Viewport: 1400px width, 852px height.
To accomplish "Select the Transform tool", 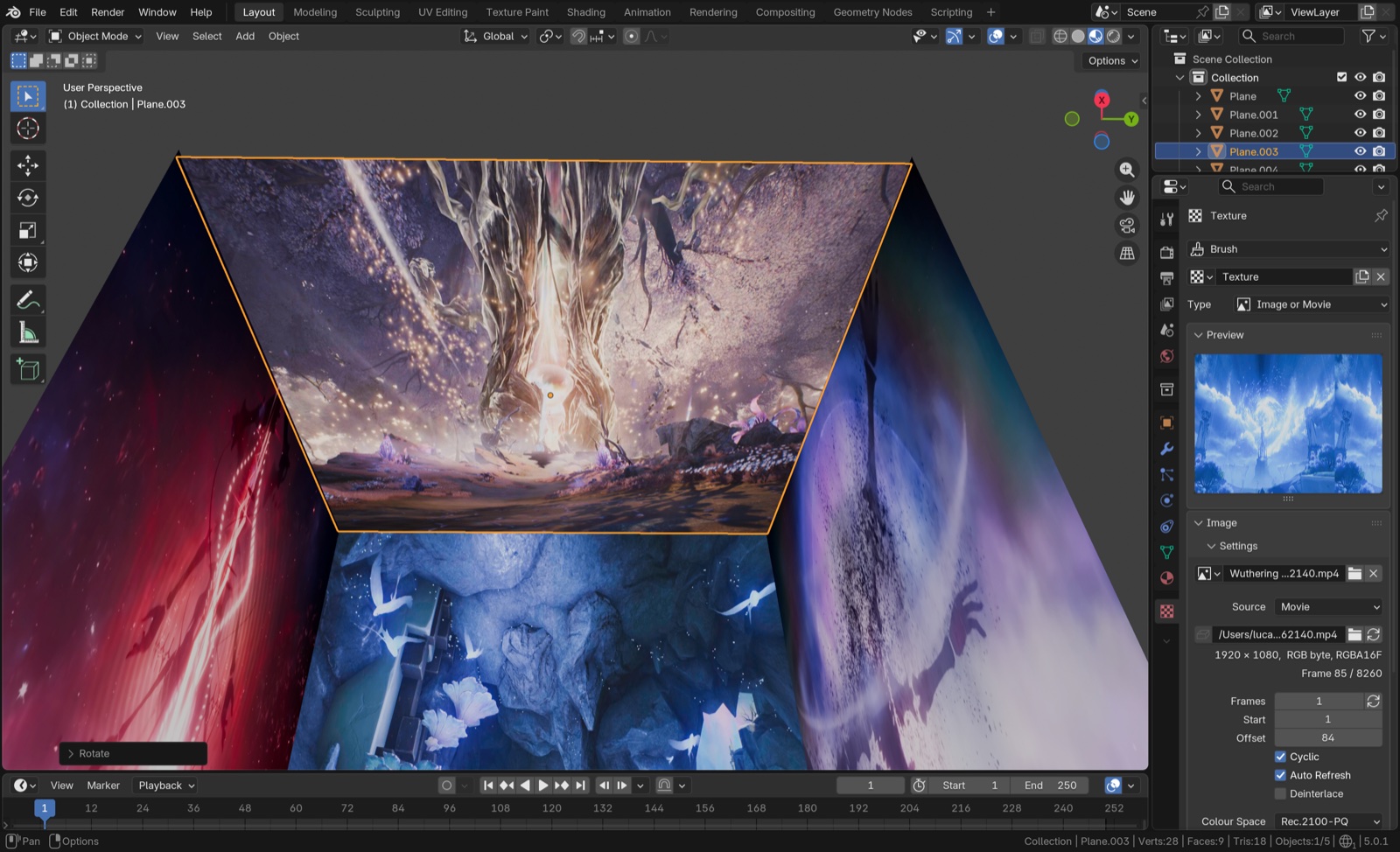I will tap(28, 262).
